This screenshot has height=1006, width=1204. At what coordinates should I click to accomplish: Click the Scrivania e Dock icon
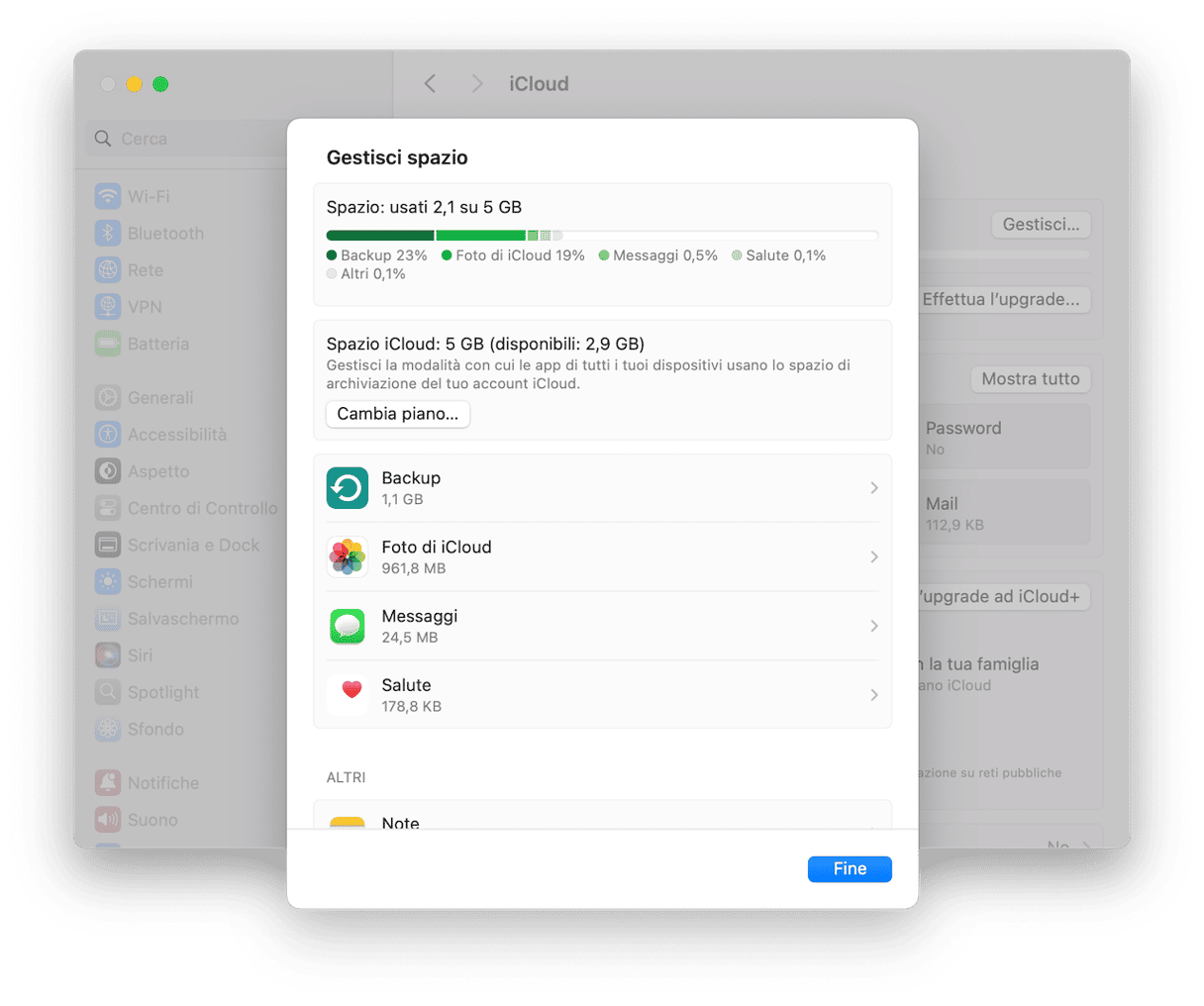[108, 545]
